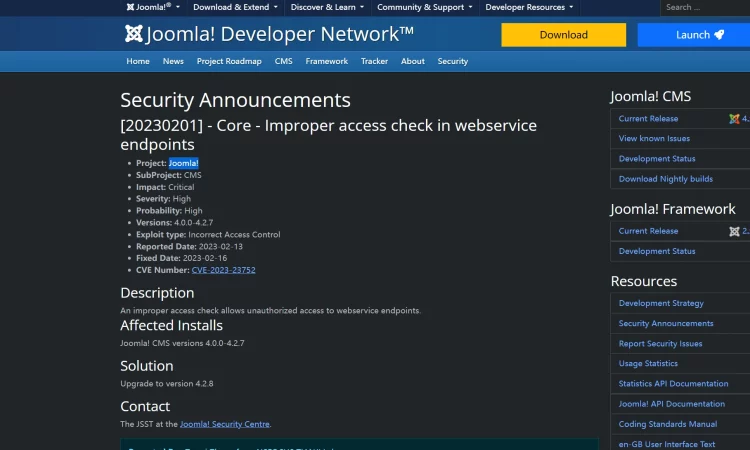Open Project Roadmap navigation item
This screenshot has height=450, width=750.
[x=229, y=61]
